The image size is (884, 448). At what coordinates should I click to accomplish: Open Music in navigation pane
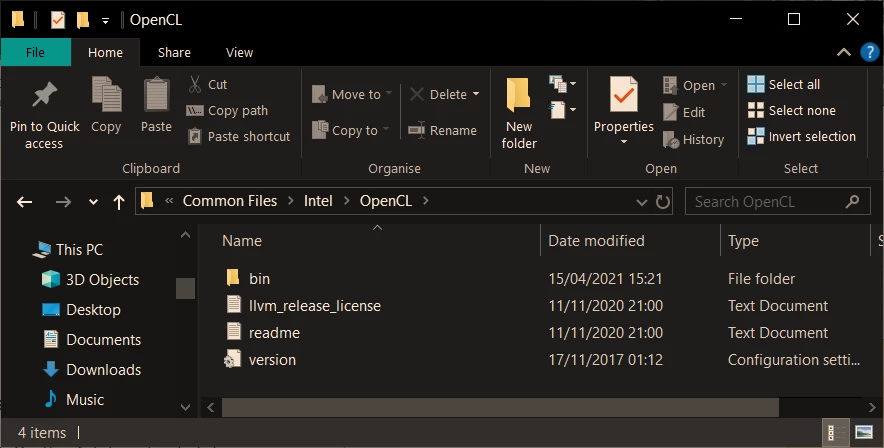(x=74, y=400)
